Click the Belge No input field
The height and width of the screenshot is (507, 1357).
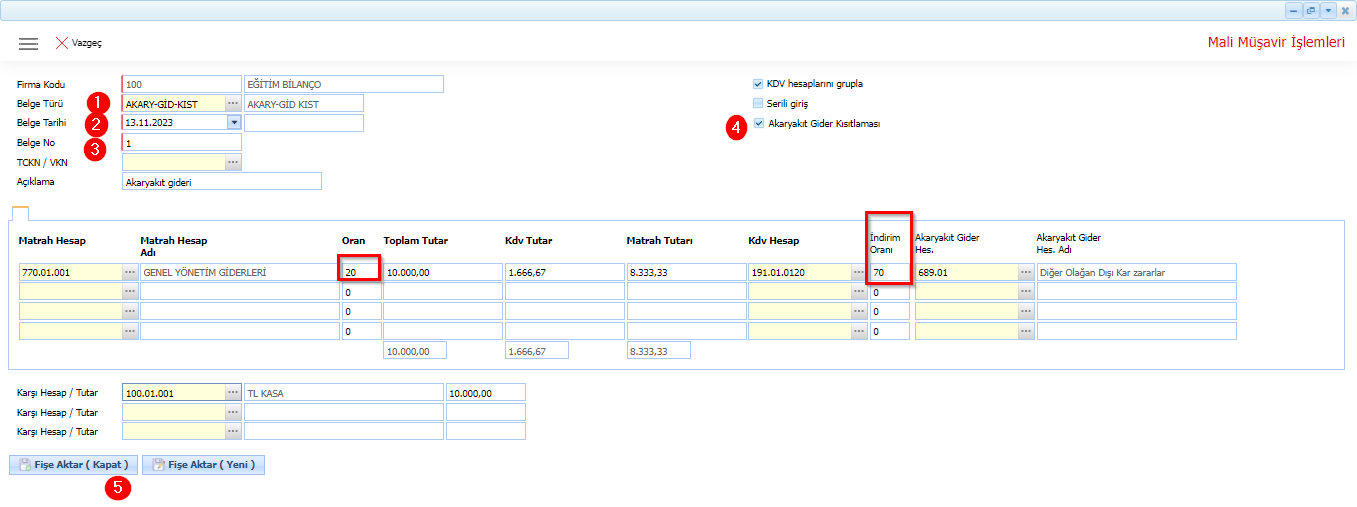pos(182,142)
